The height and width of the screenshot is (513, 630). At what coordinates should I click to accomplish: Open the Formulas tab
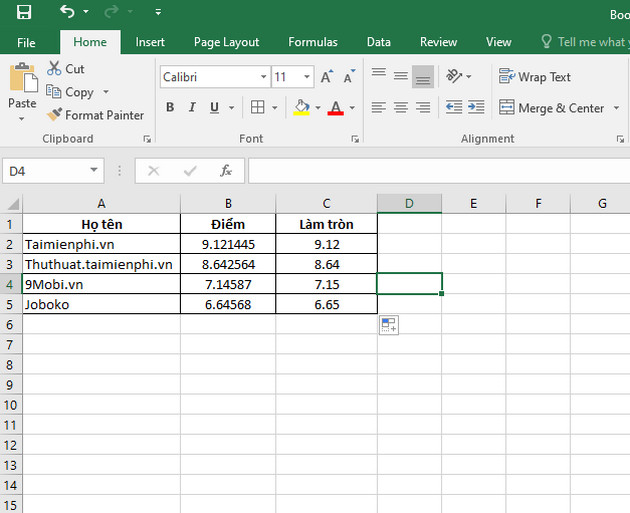313,42
